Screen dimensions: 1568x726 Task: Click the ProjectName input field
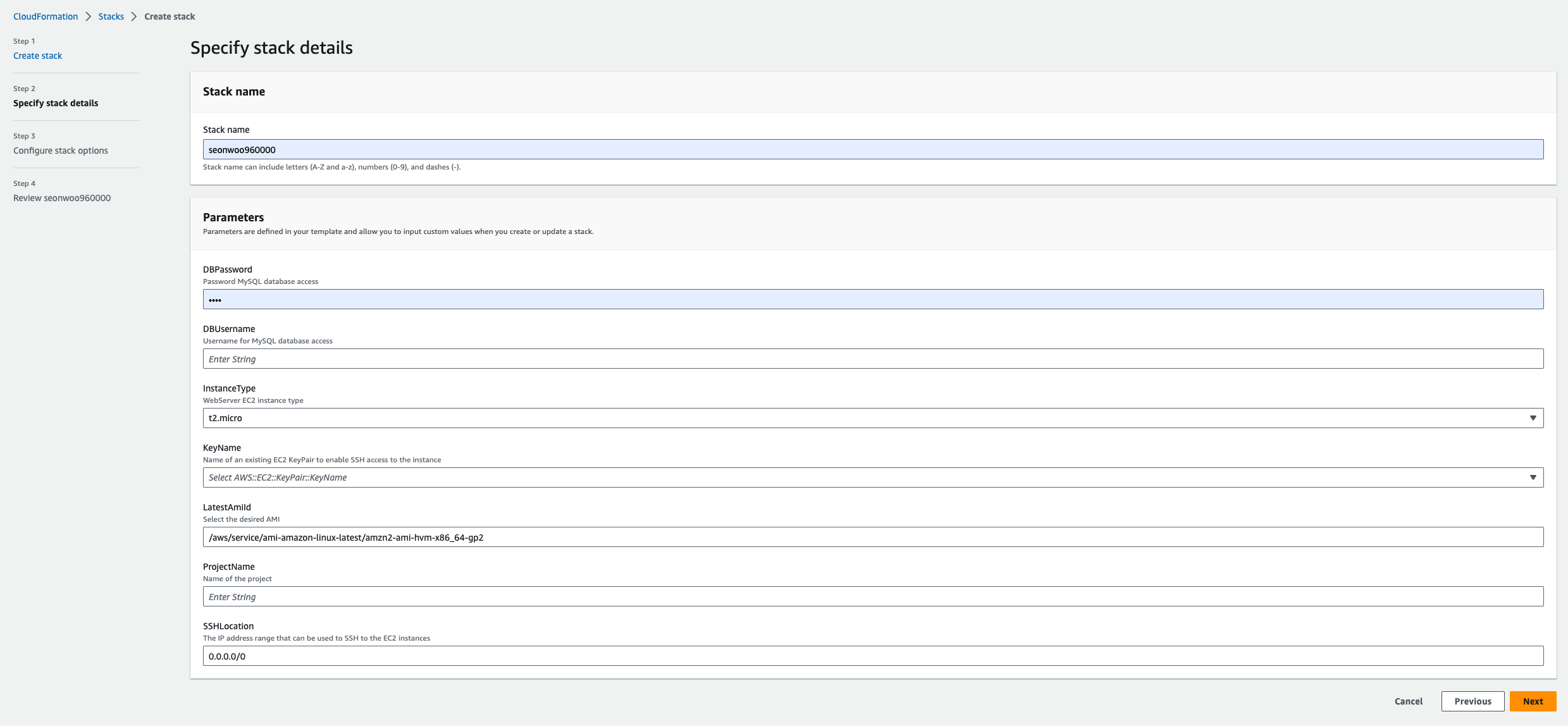tap(873, 597)
